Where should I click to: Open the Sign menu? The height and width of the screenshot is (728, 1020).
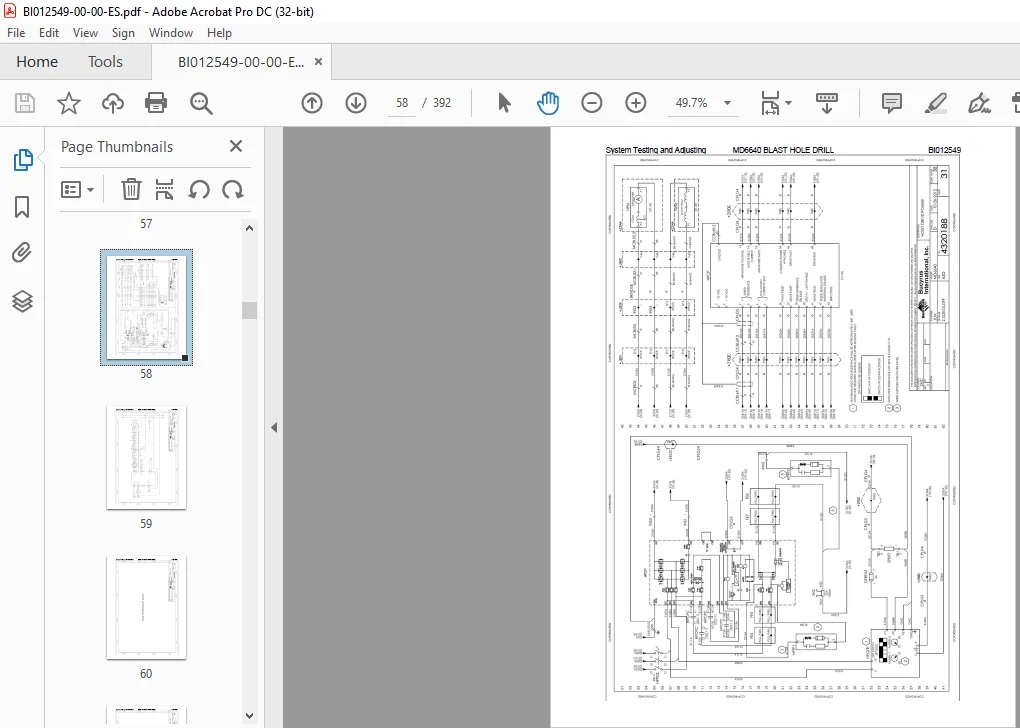123,33
